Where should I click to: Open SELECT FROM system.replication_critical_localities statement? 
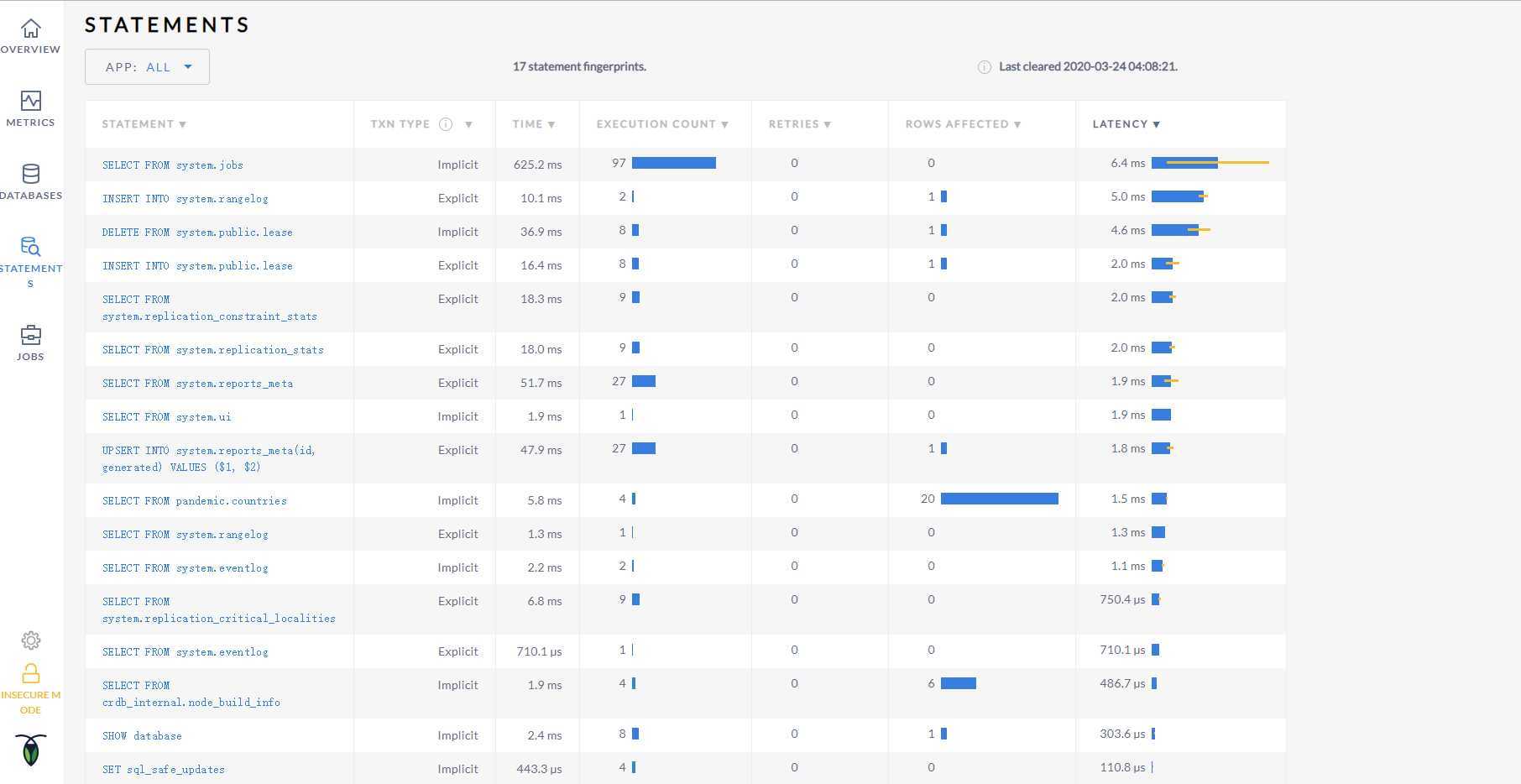(219, 610)
